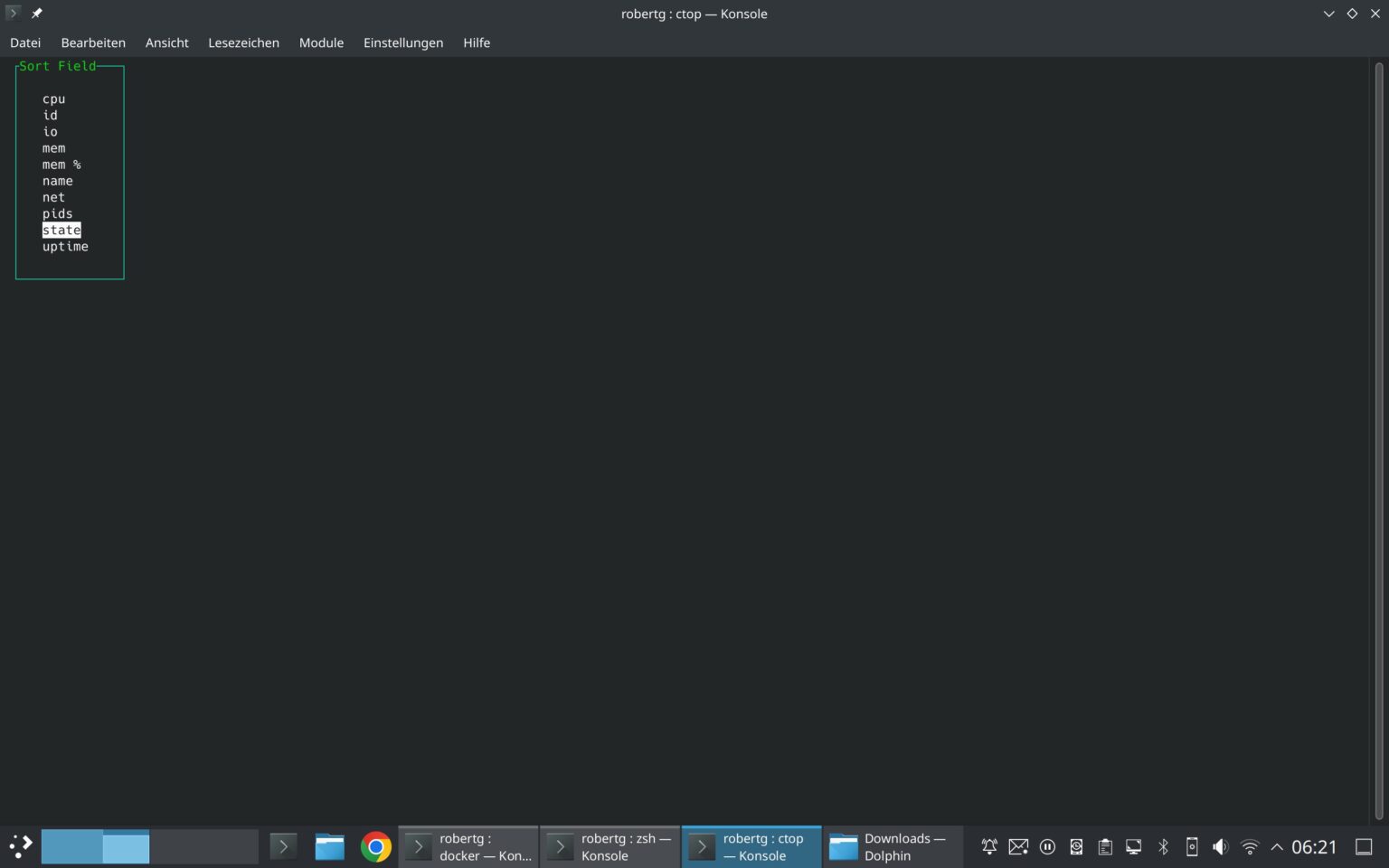Launch Konsole from the pinned taskbar icon
This screenshot has width=1389, height=868.
coord(283,846)
